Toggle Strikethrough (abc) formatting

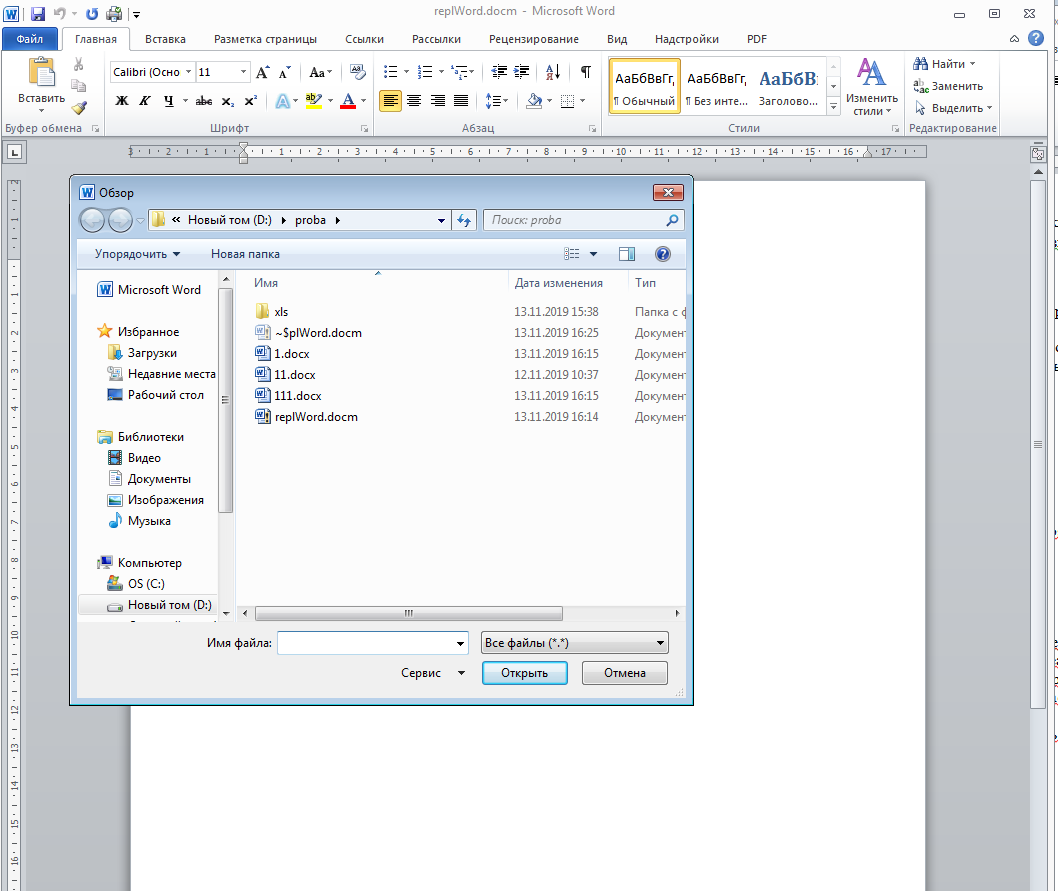click(204, 101)
